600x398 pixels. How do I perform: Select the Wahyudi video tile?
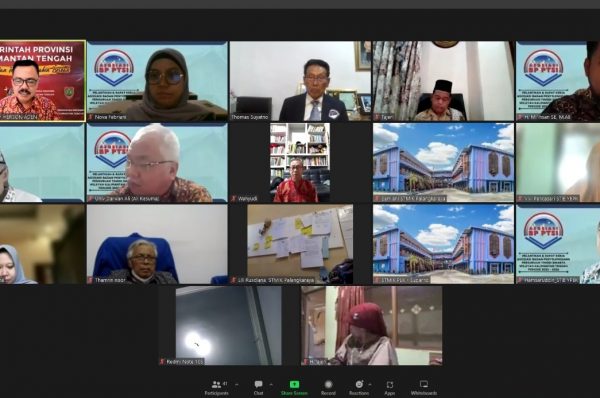[x=300, y=163]
